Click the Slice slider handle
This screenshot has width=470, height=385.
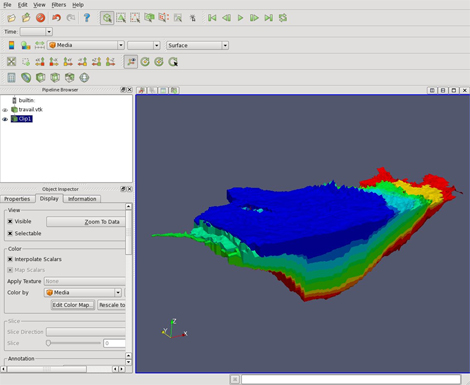click(x=48, y=343)
